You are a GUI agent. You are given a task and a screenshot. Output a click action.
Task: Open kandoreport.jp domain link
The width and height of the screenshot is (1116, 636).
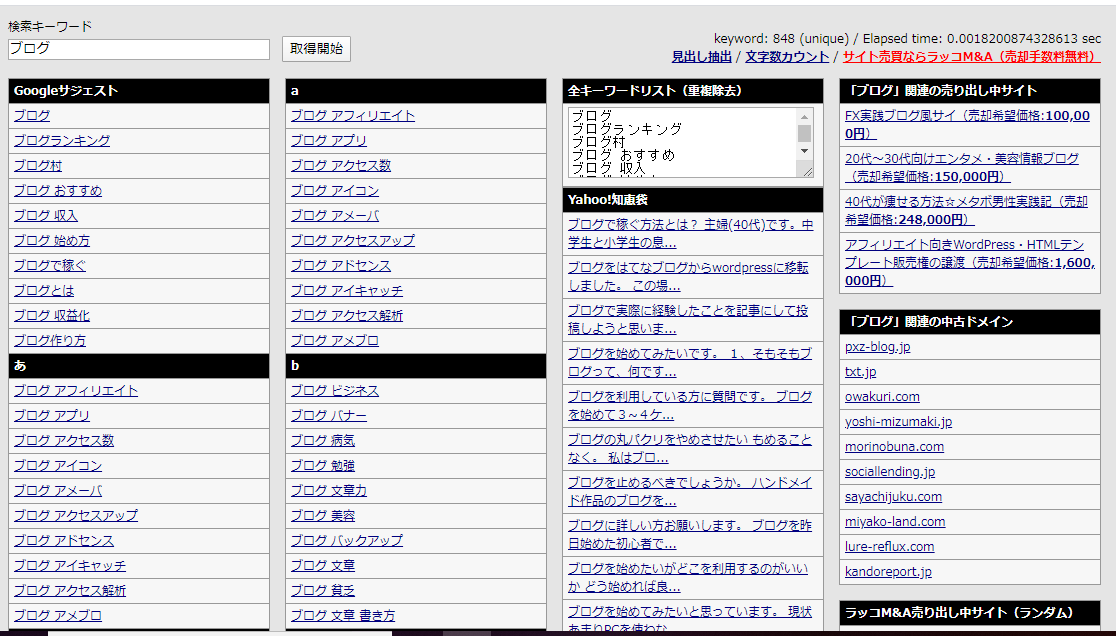point(888,571)
